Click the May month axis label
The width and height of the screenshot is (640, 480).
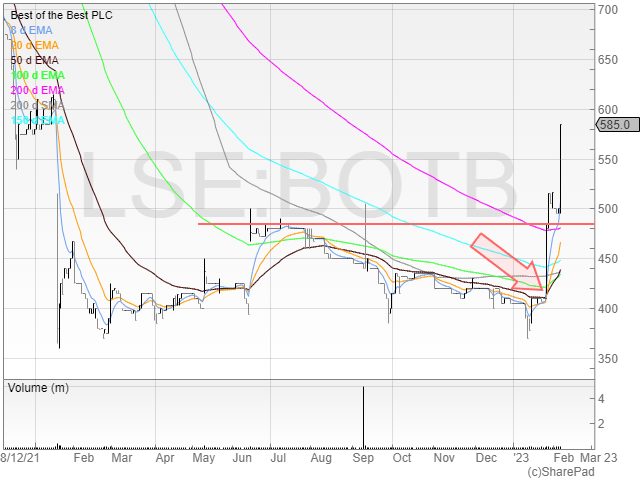click(x=203, y=458)
